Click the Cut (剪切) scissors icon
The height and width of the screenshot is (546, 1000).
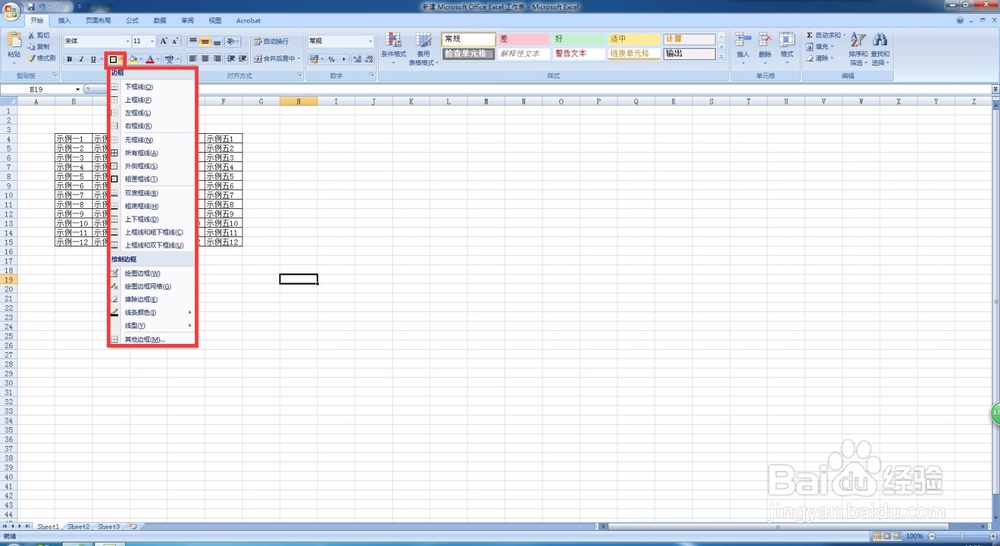pyautogui.click(x=31, y=35)
